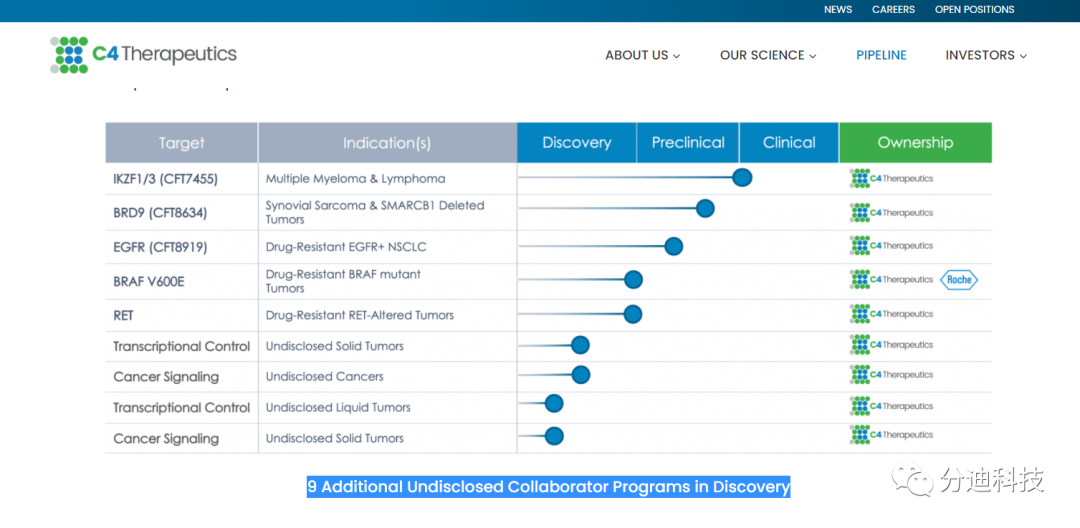Click C4 Therapeutics logo in EGFR row

pyautogui.click(x=892, y=246)
